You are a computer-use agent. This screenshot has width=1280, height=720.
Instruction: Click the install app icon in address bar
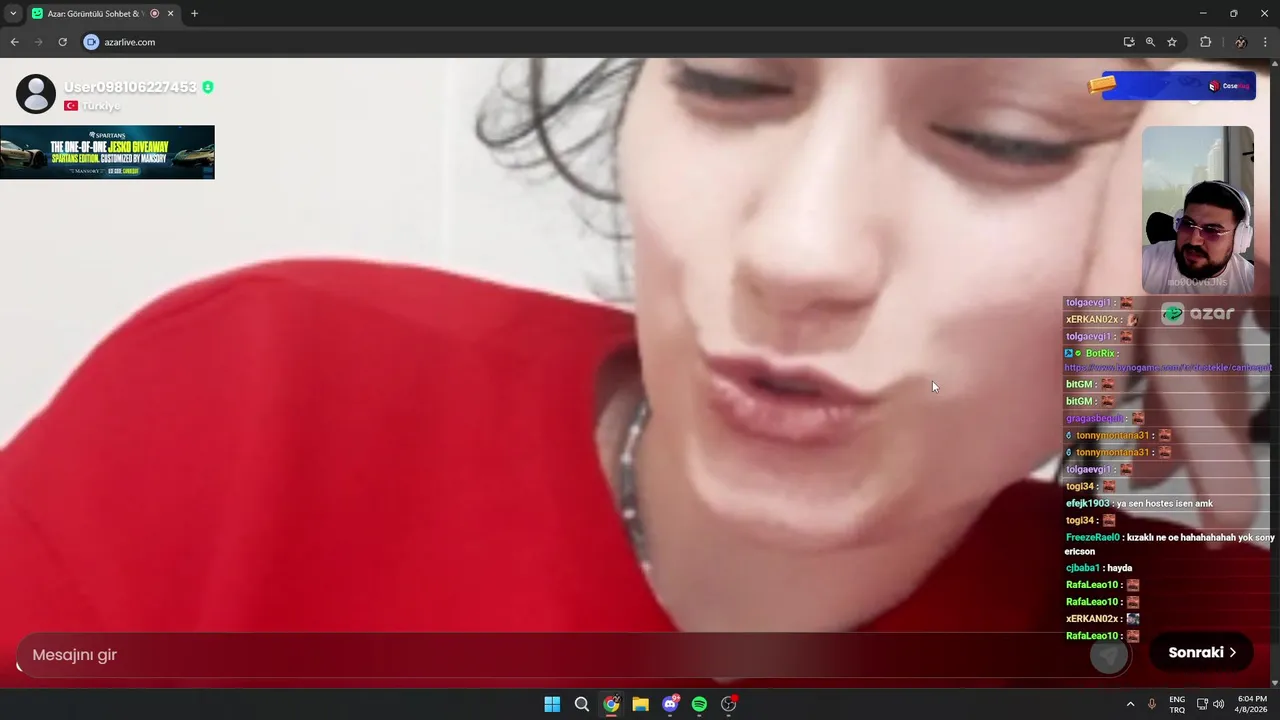[x=1129, y=42]
